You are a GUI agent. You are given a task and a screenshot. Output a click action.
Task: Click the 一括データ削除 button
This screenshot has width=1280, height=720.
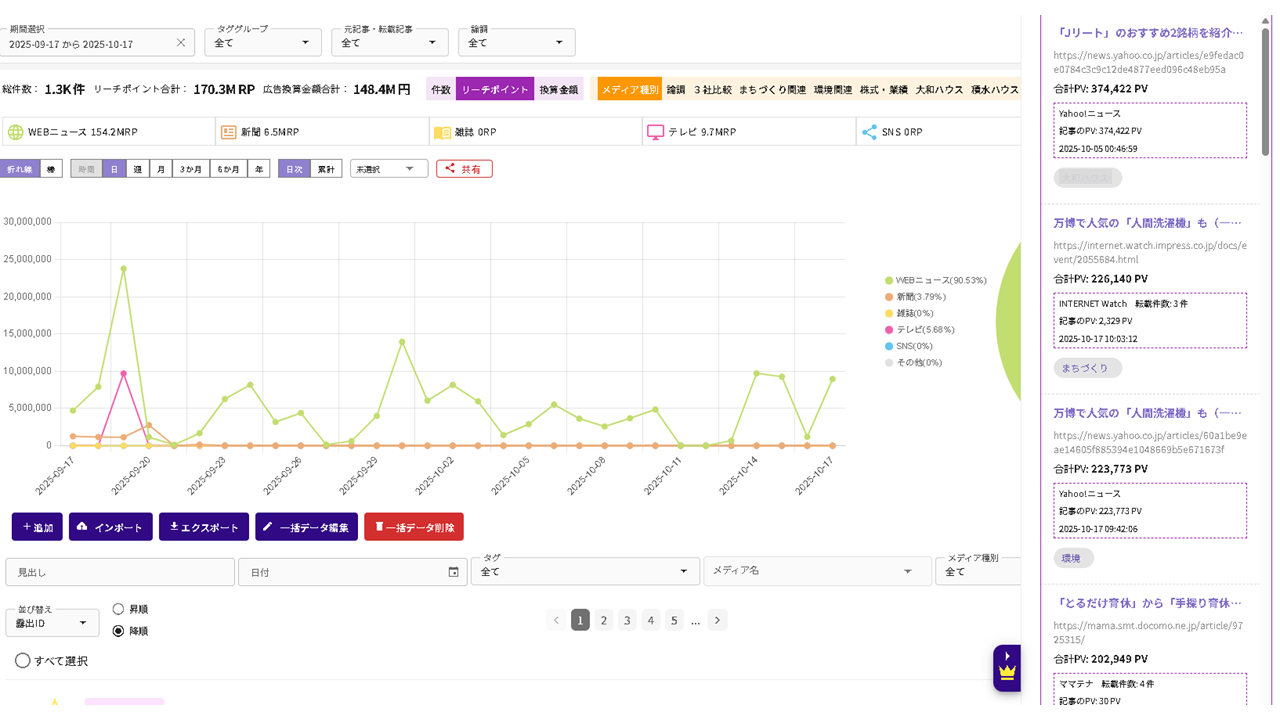click(x=413, y=527)
